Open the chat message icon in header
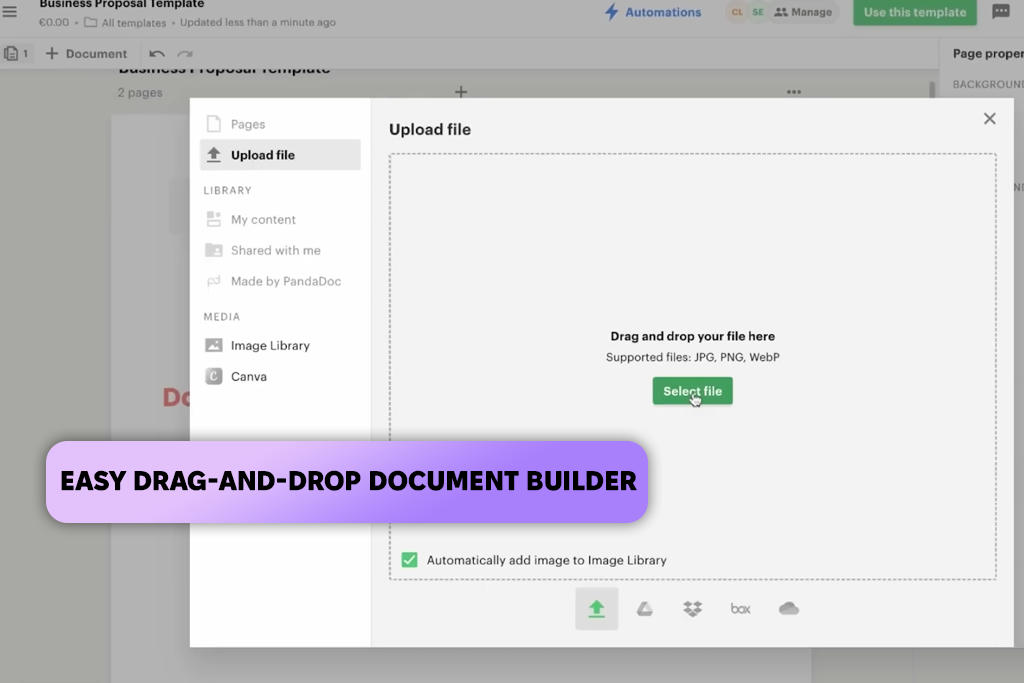 (x=1000, y=12)
